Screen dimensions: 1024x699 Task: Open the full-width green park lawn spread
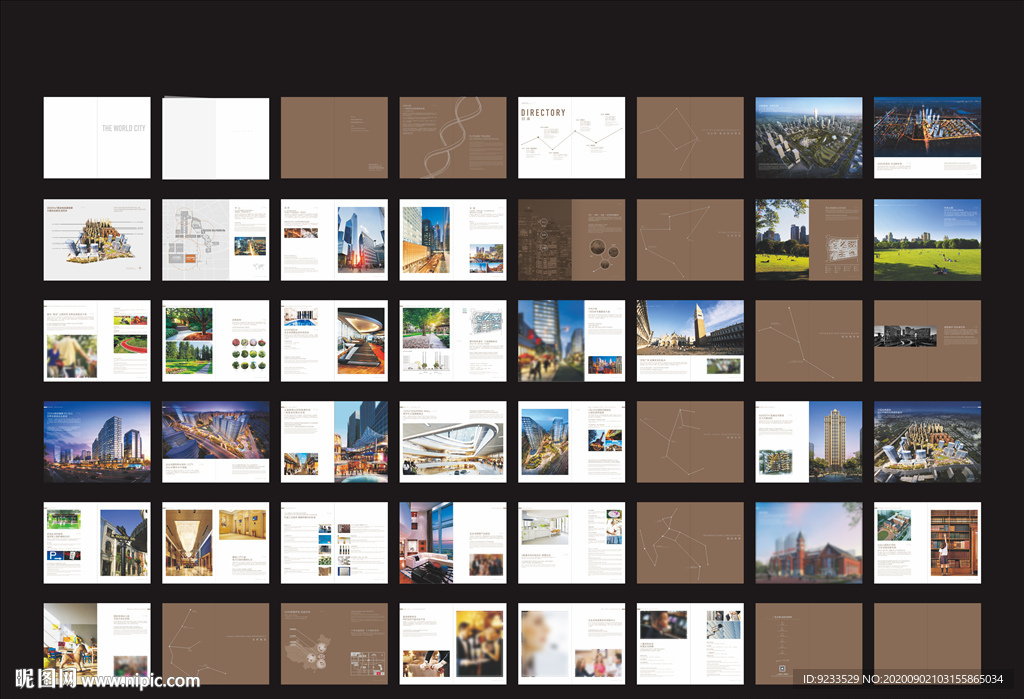[927, 240]
